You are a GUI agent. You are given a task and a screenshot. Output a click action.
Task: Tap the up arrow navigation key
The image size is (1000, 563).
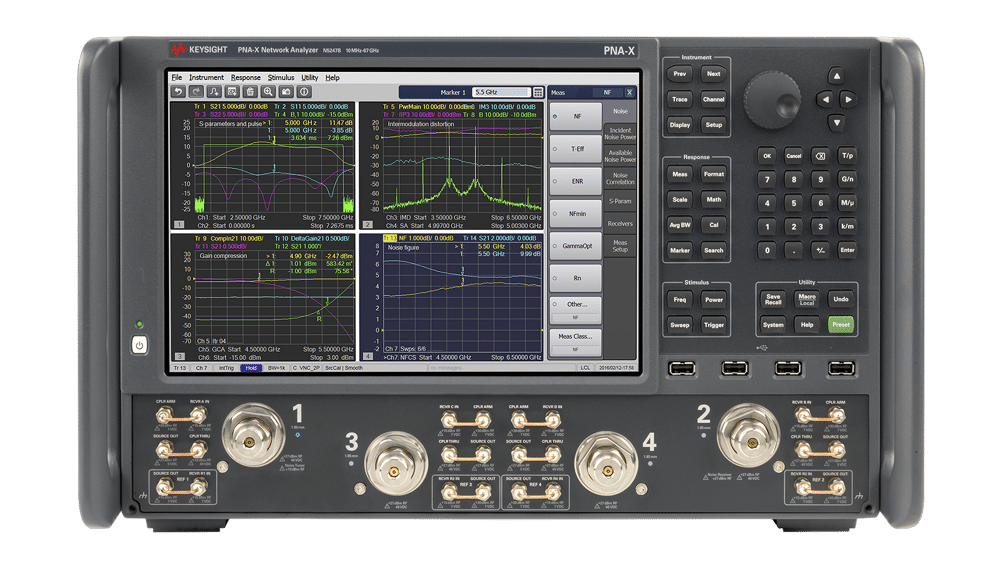pyautogui.click(x=837, y=76)
